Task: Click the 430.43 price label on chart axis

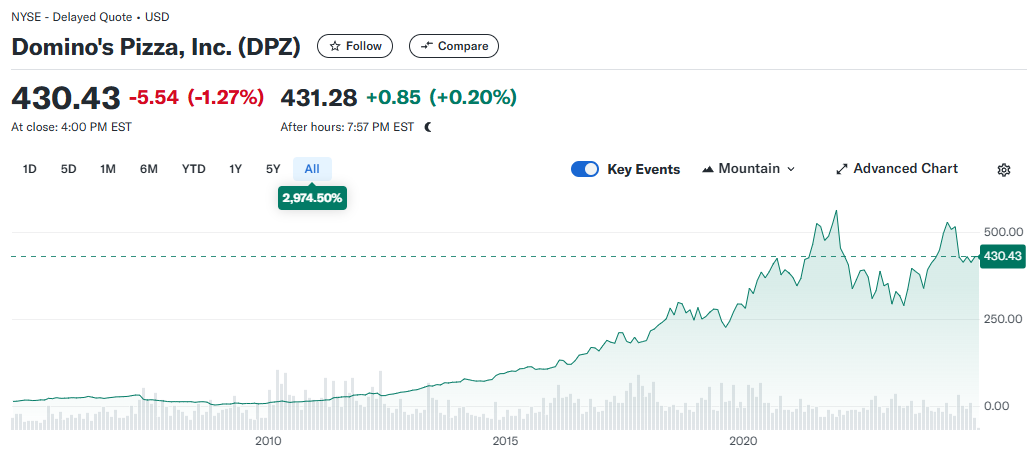Action: click(1002, 256)
